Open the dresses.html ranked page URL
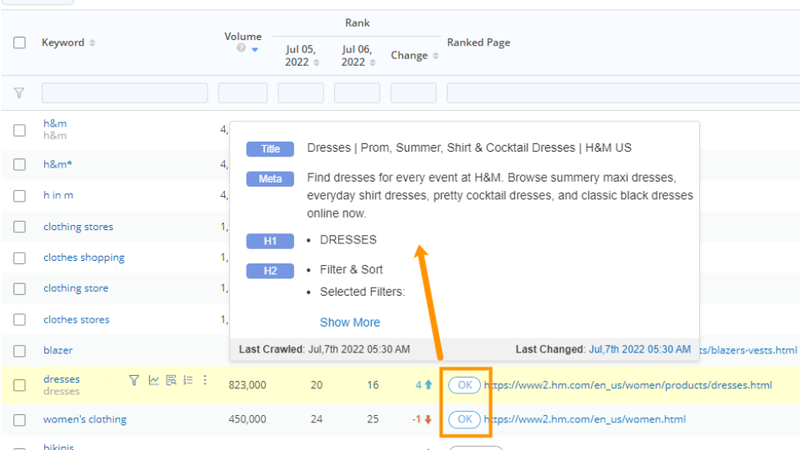This screenshot has width=800, height=450. point(628,385)
